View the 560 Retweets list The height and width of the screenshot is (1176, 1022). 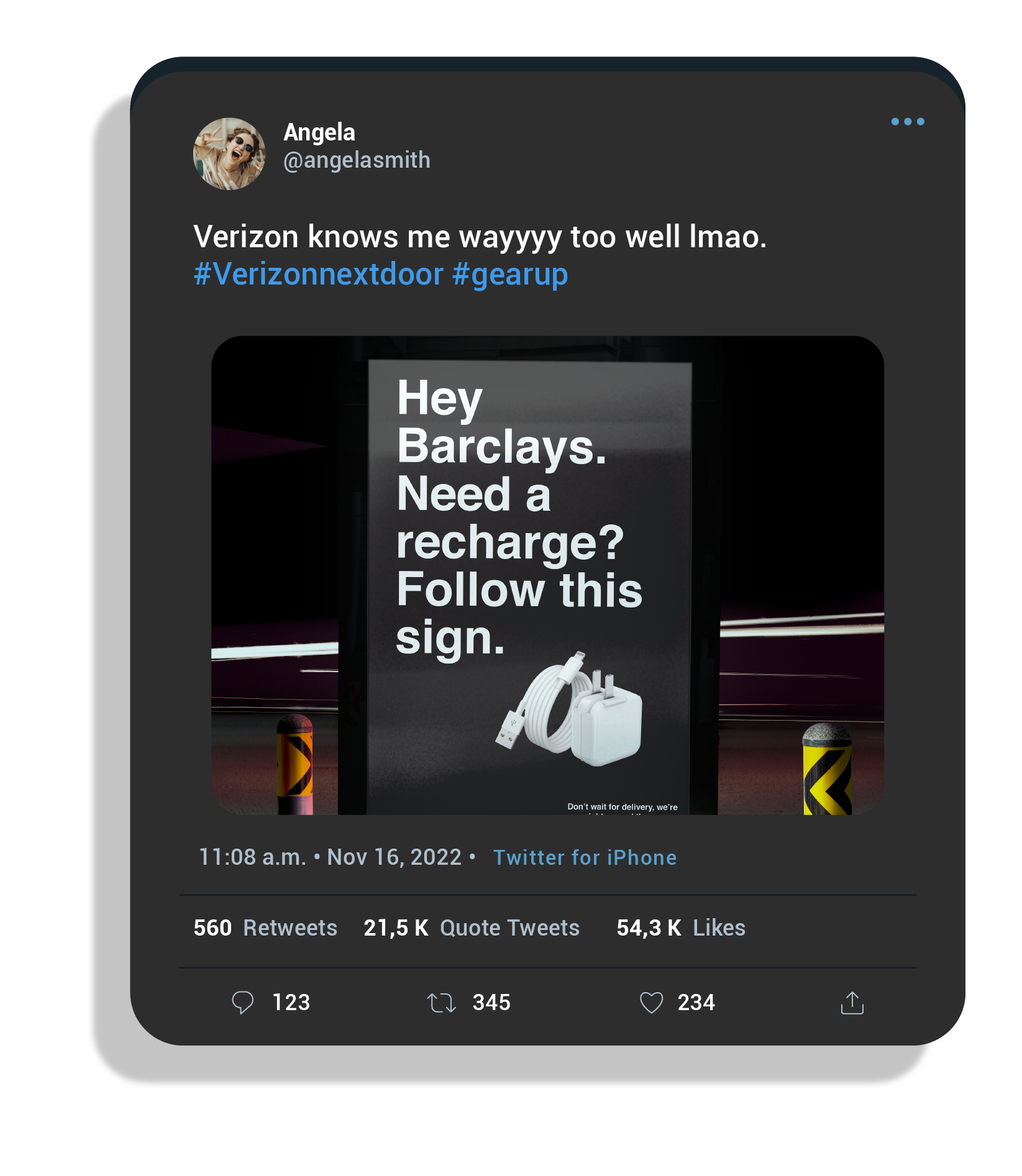tap(265, 928)
